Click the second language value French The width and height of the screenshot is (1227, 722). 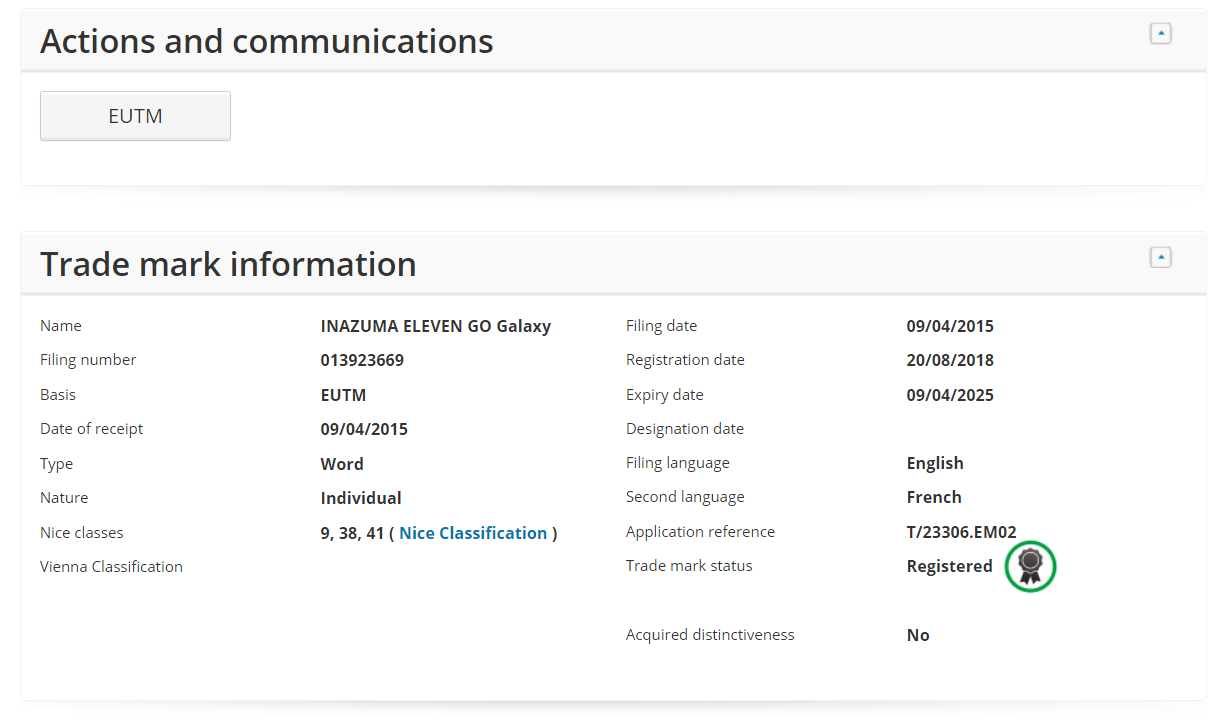click(934, 497)
